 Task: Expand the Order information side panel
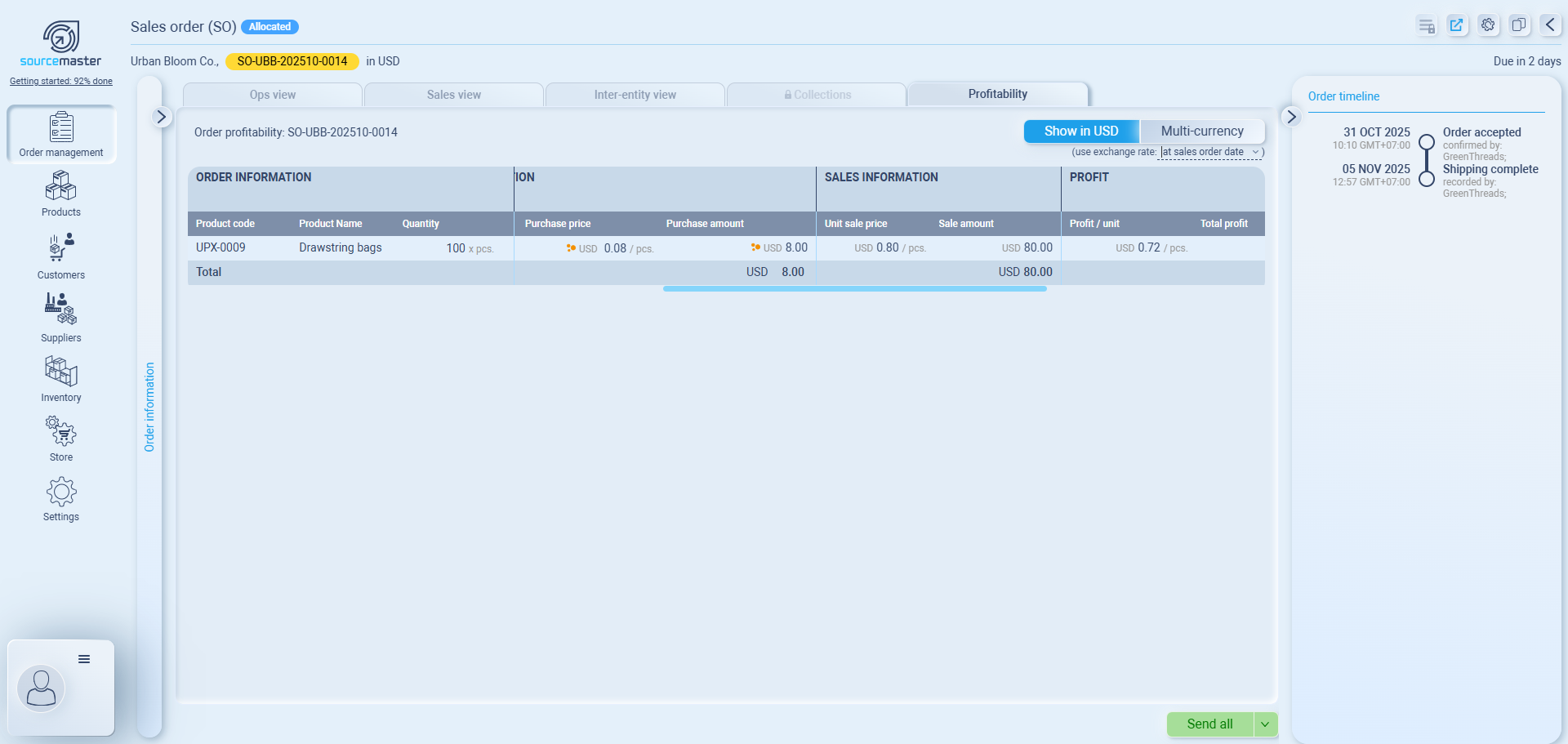point(161,118)
